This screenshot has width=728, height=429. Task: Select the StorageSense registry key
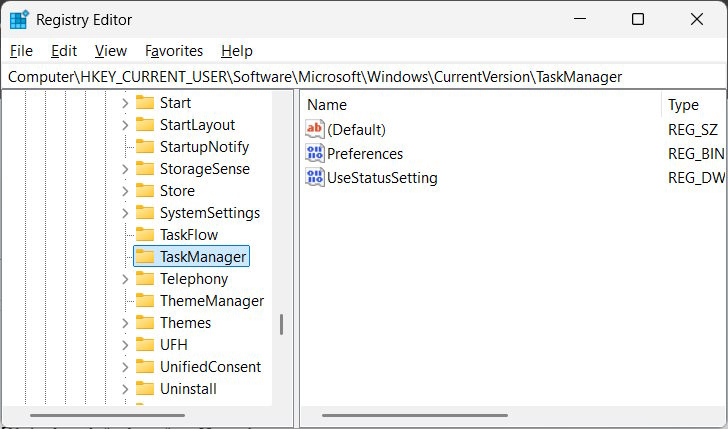pos(205,169)
